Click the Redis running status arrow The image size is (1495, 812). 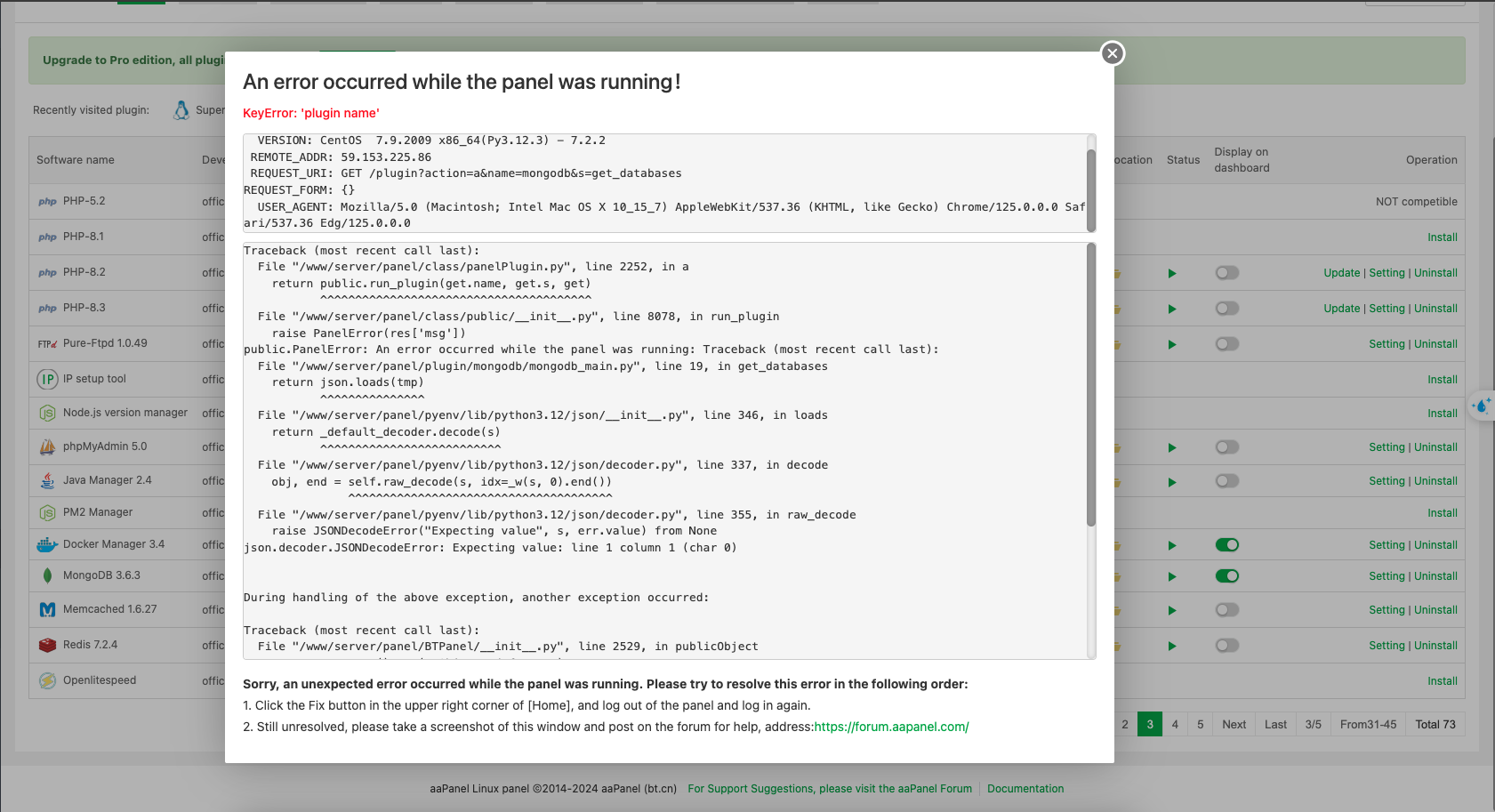1172,646
